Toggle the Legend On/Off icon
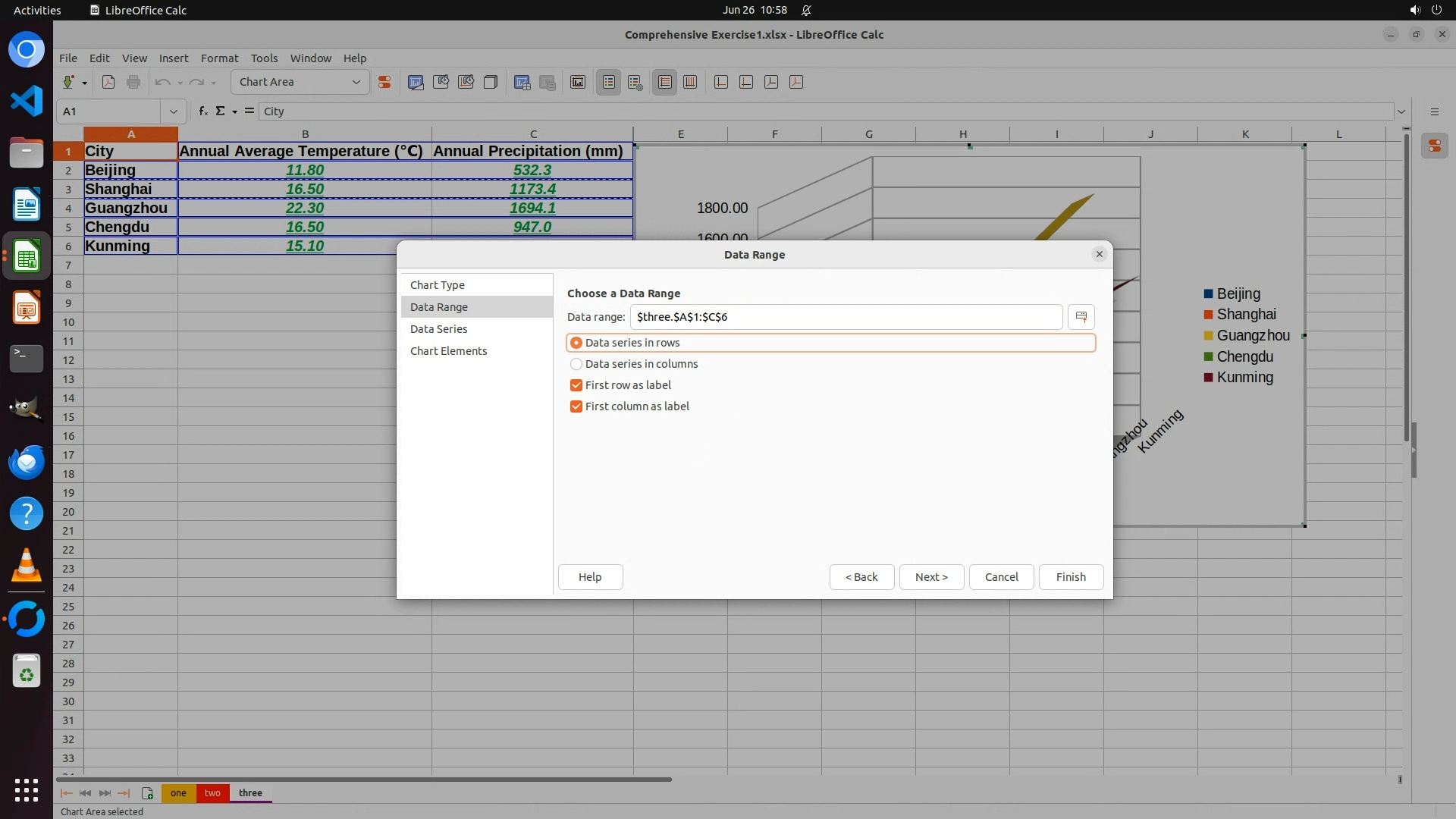Screen dimensions: 1456x819 click(x=609, y=82)
